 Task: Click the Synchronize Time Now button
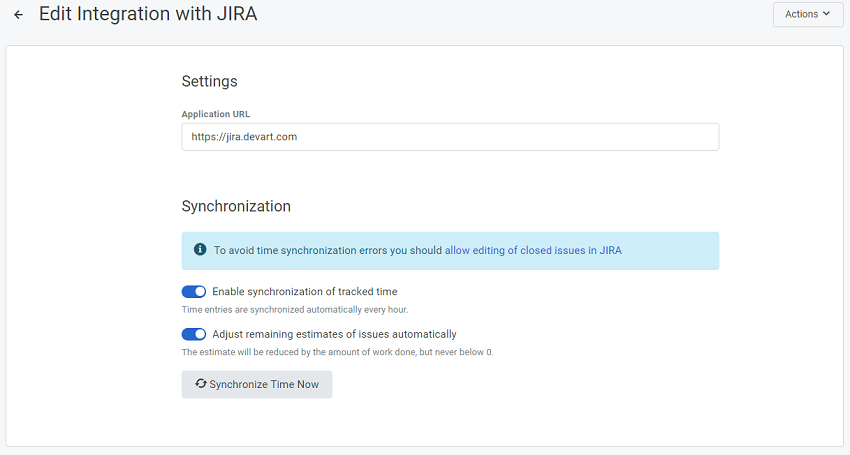coord(257,384)
